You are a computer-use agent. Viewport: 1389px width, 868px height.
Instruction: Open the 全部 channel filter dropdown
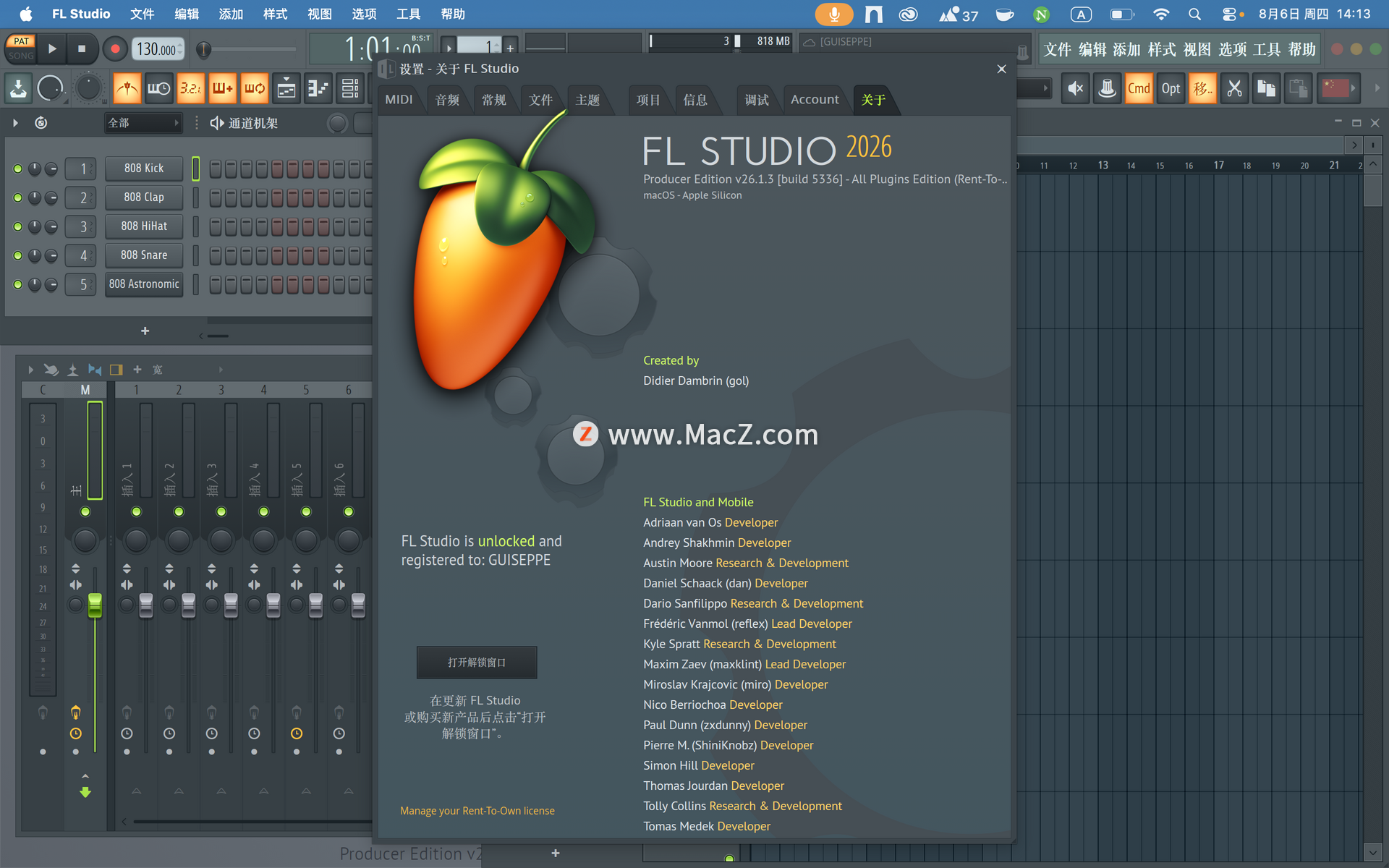coord(143,123)
